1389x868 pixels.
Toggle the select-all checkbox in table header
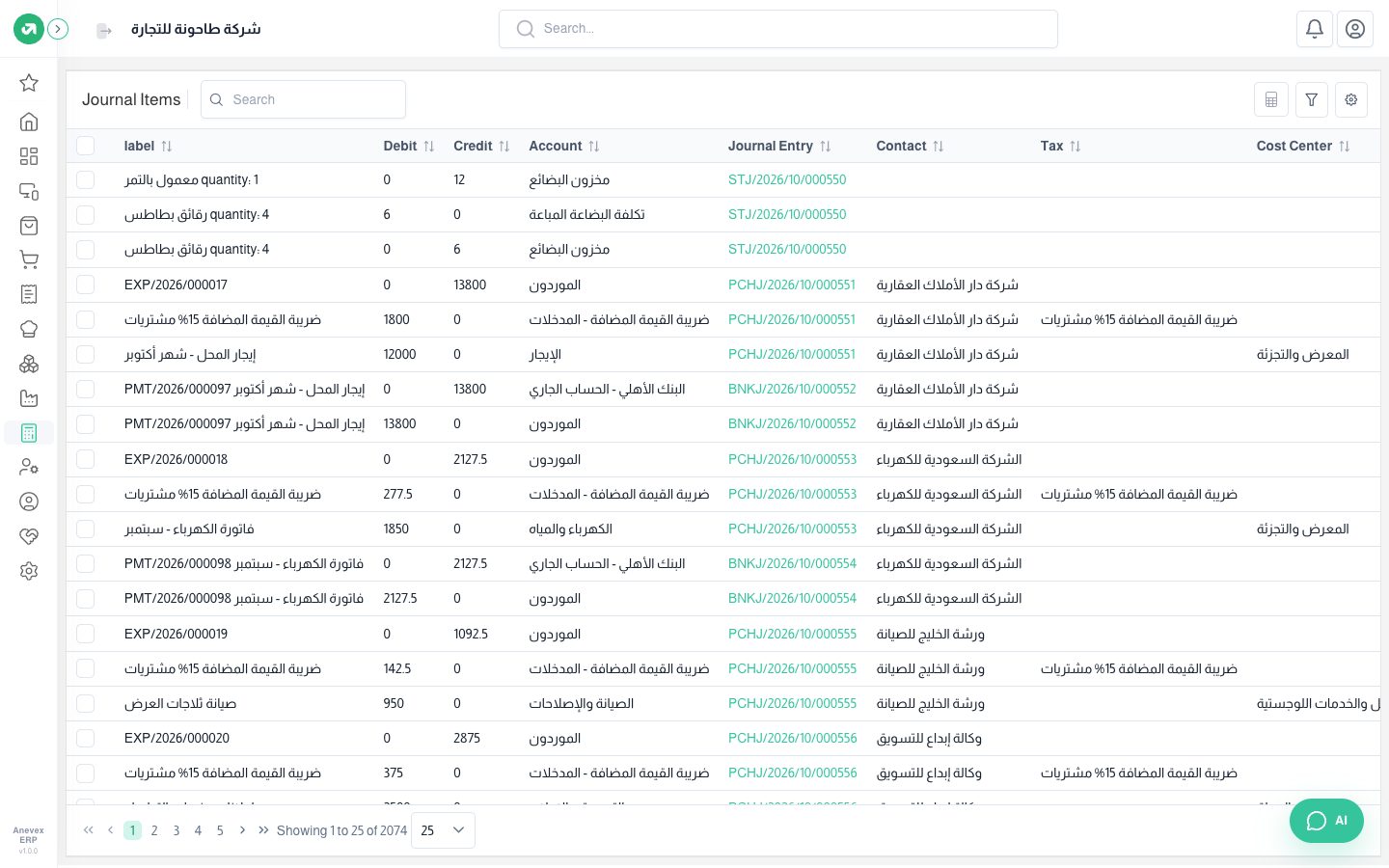86,146
